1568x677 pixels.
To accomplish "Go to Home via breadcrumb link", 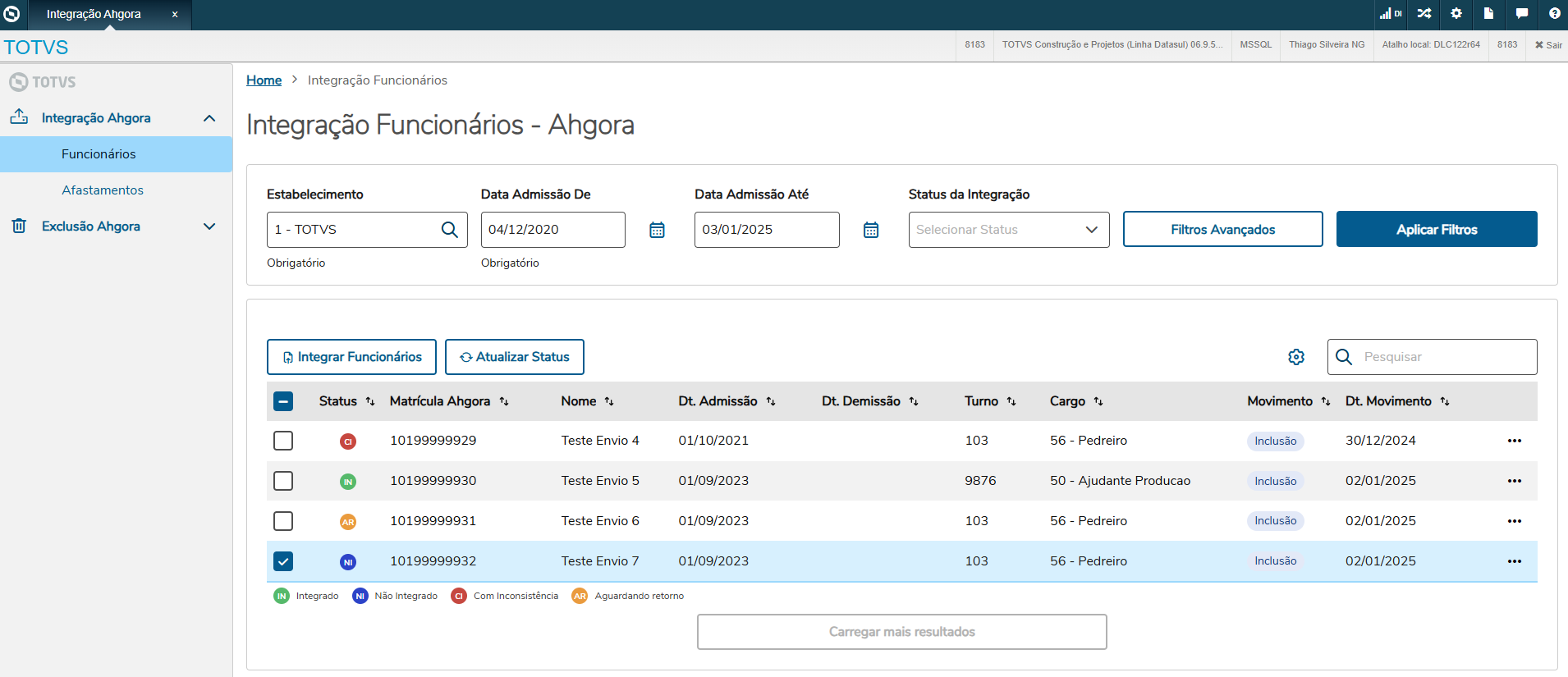I will (x=264, y=80).
